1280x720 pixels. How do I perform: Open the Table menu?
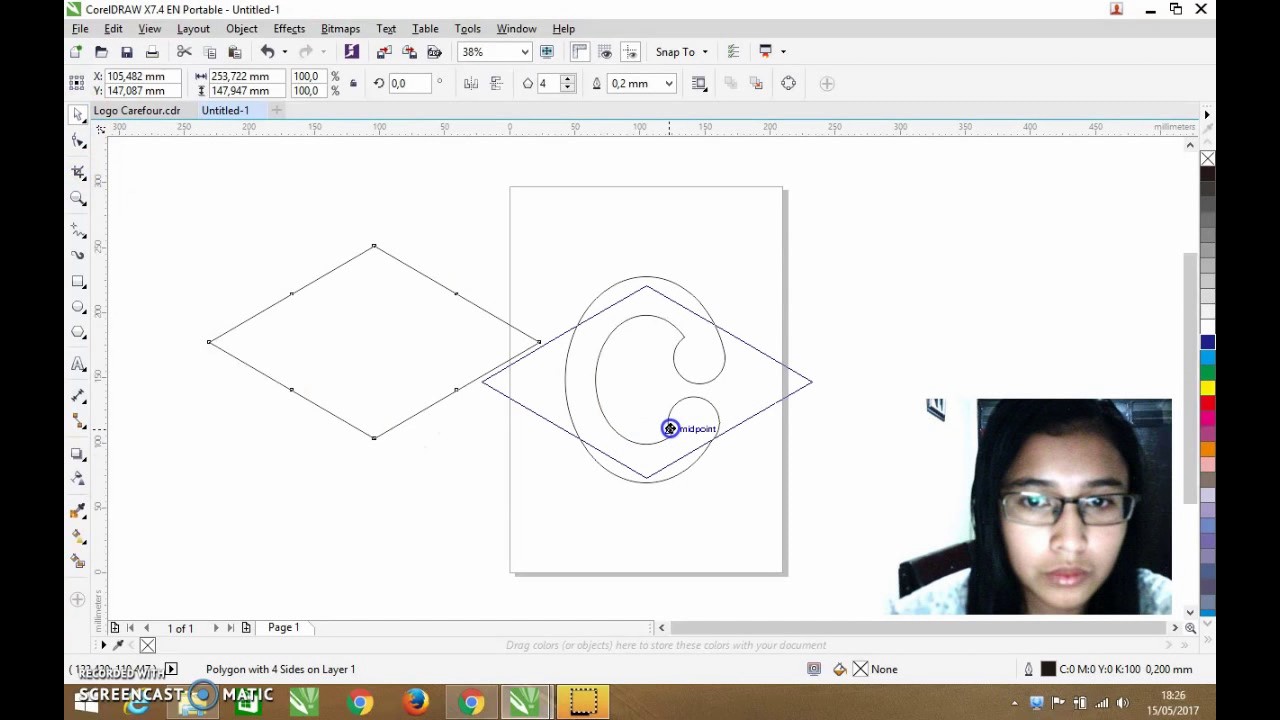[425, 29]
